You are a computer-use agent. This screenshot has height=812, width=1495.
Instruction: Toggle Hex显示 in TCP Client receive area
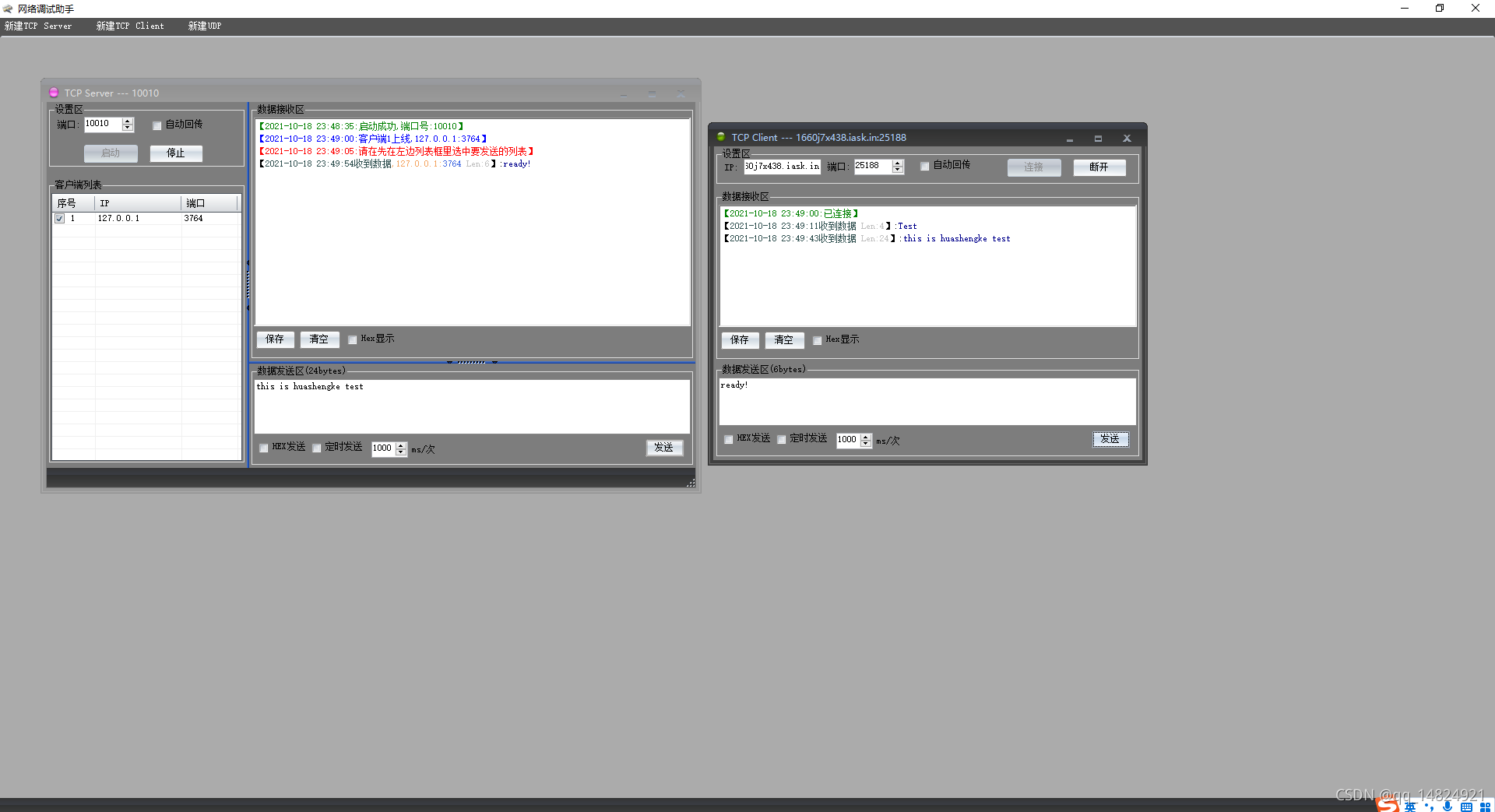(818, 340)
